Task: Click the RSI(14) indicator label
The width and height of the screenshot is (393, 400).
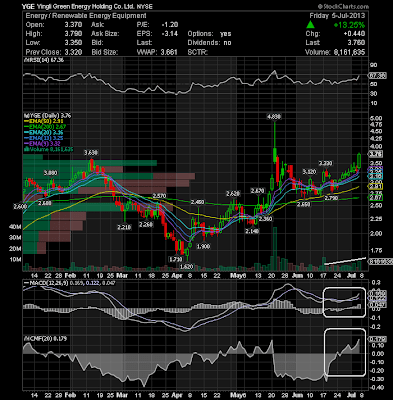Action: [x=43, y=60]
